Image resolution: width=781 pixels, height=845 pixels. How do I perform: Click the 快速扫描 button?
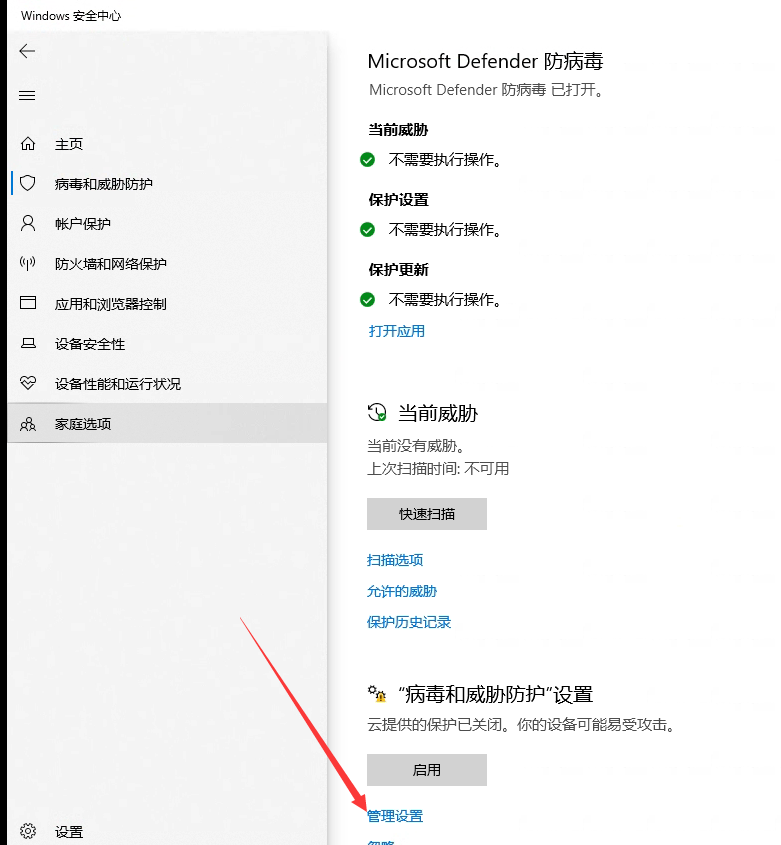tap(427, 514)
